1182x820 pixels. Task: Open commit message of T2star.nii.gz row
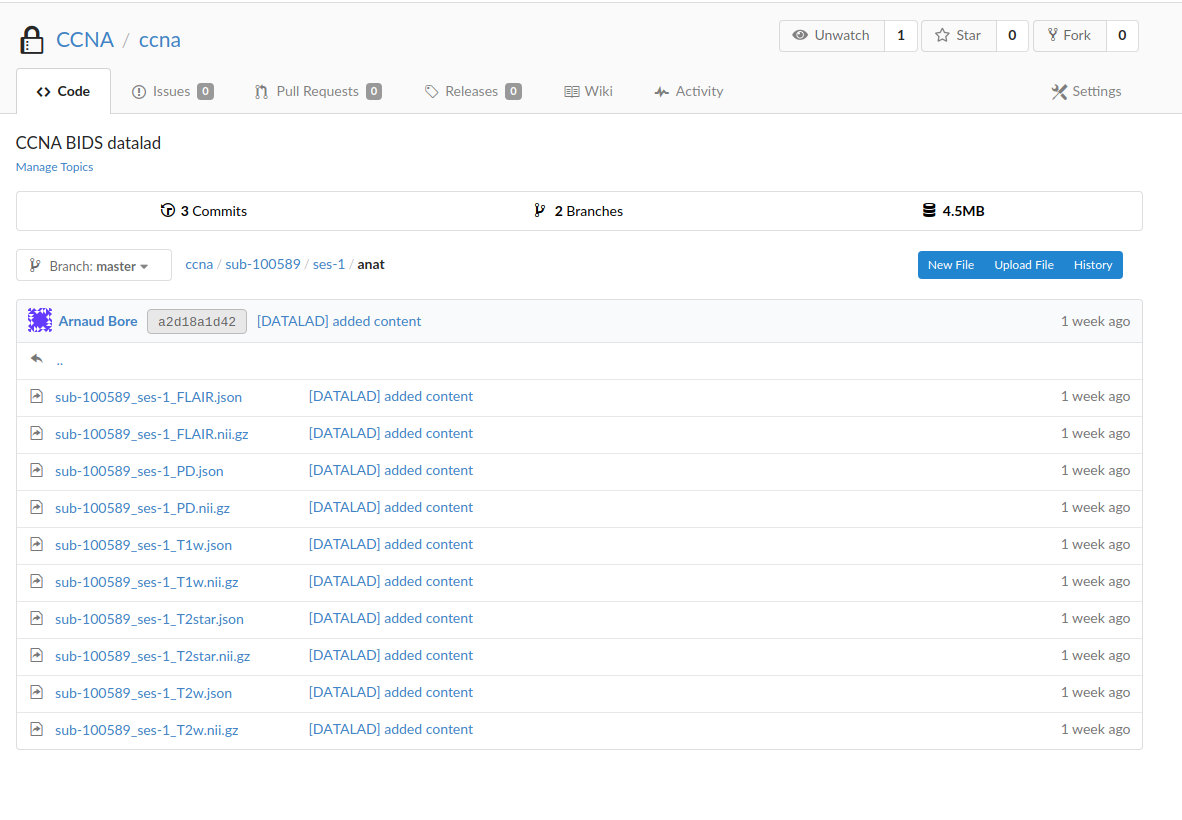(x=391, y=655)
